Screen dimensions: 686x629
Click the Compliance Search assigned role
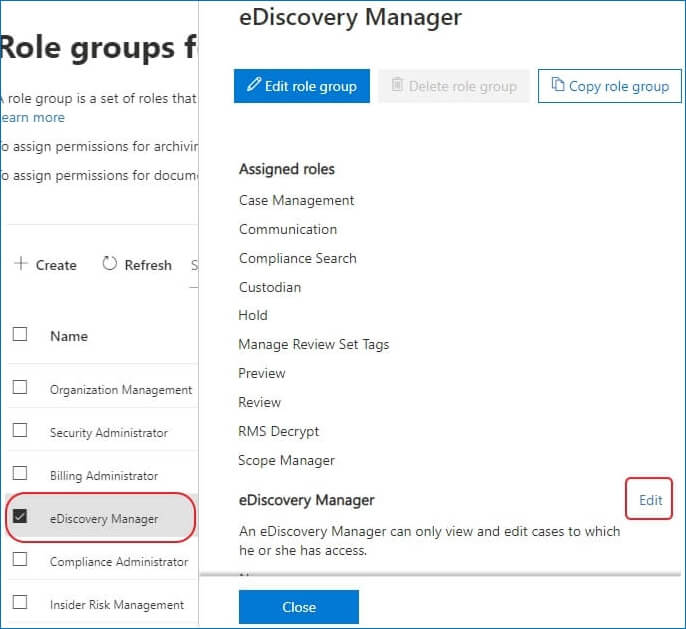click(298, 259)
